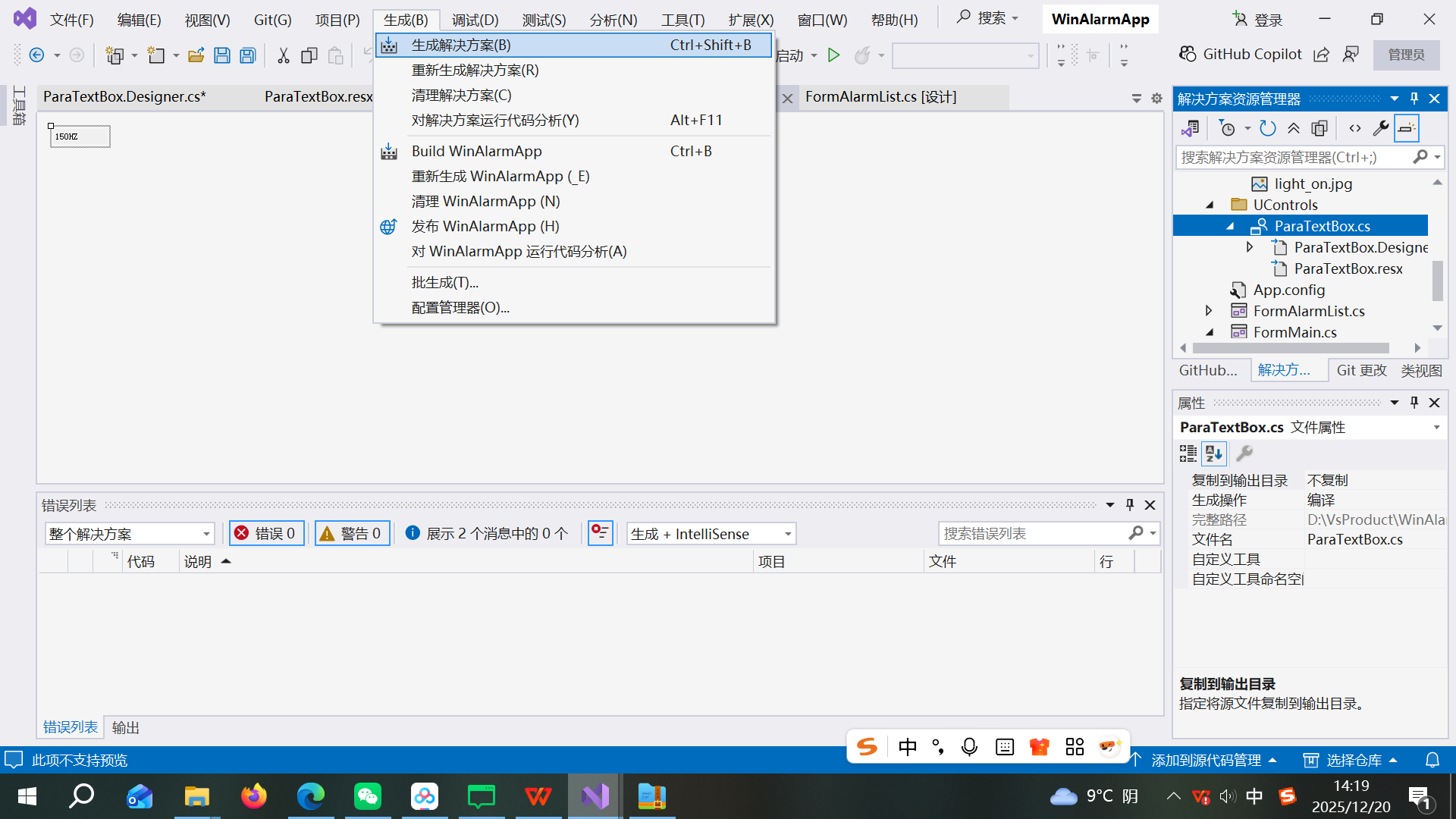Open the 整个解决方案 scope dropdown
1456x819 pixels.
129,533
